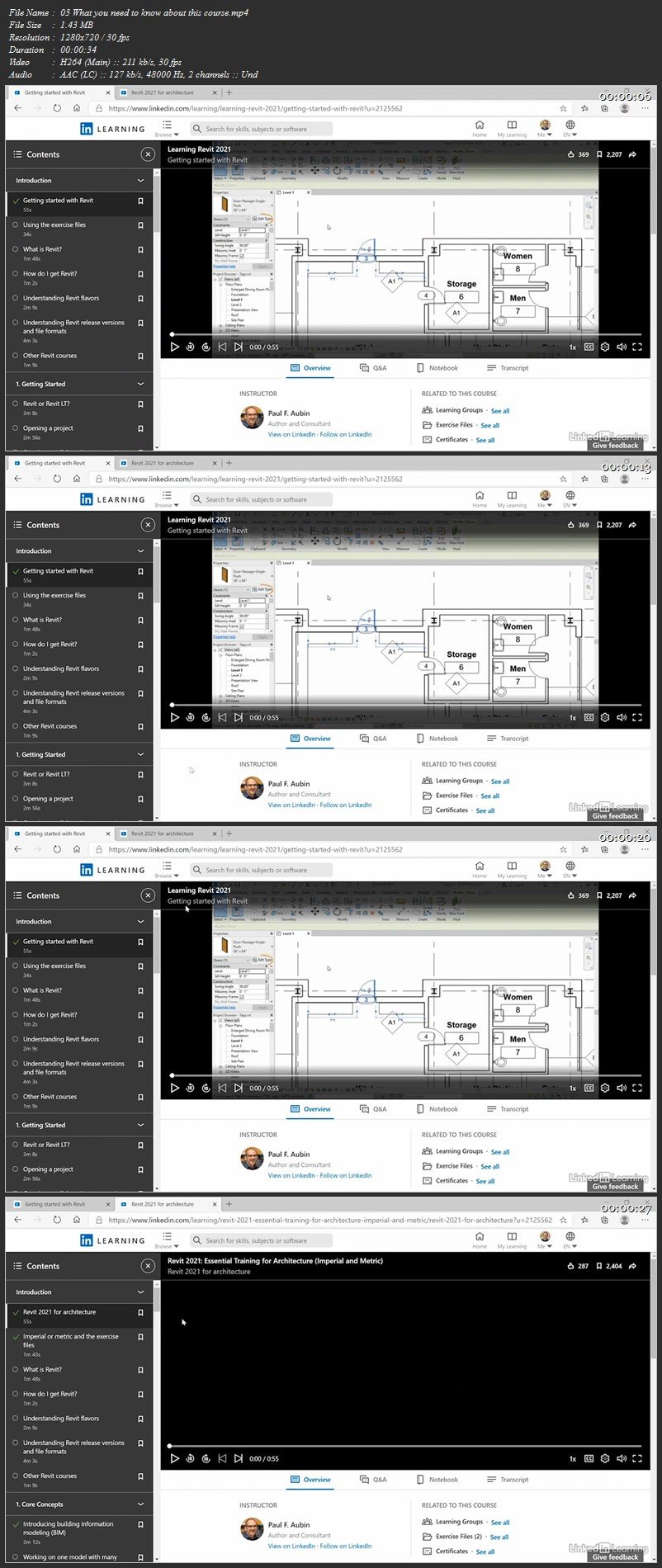The width and height of the screenshot is (662, 1568).
Task: Click video progress bar in the 00:00:27 frame
Action: coord(404,1446)
